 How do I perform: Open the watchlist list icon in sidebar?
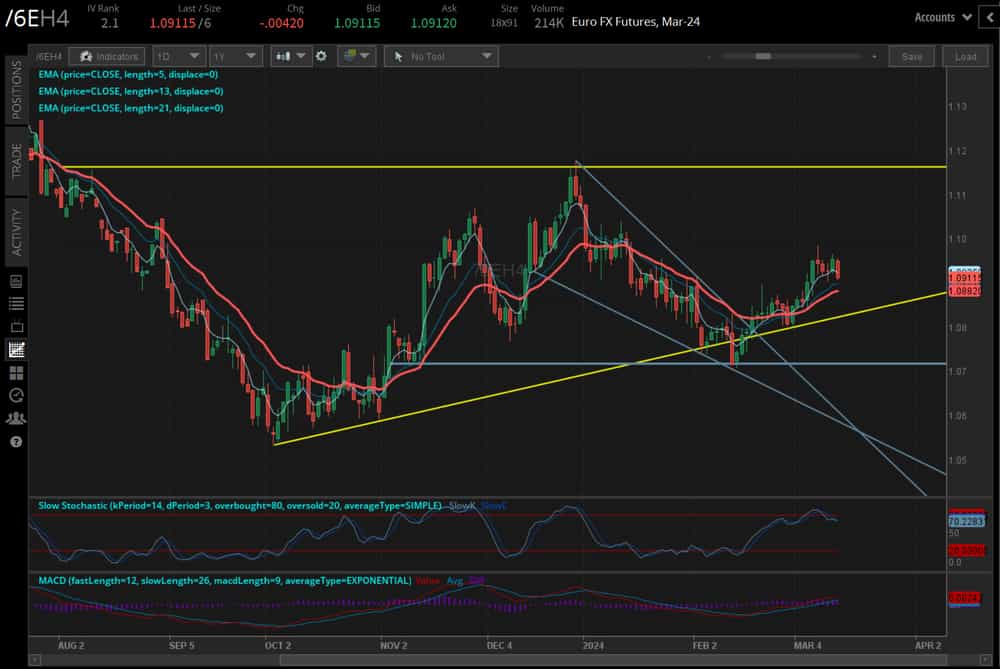click(x=16, y=303)
